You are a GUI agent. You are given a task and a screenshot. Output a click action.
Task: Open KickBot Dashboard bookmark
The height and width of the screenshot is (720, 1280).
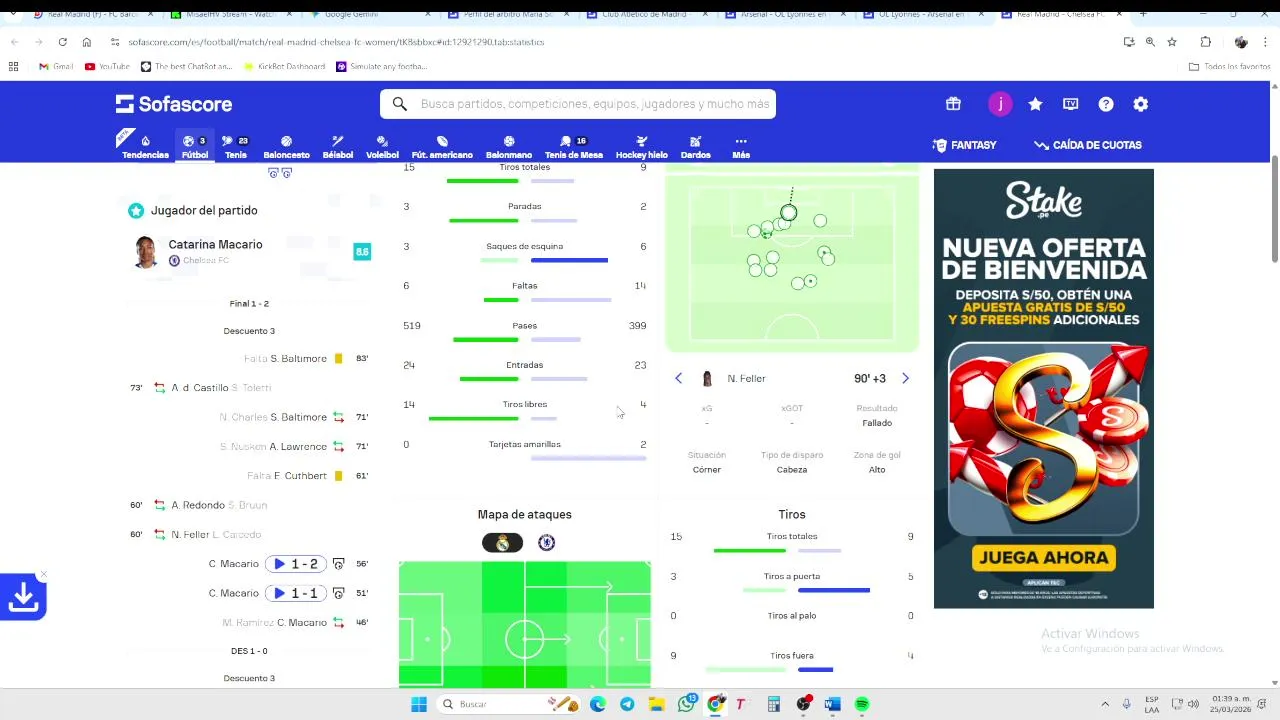pyautogui.click(x=285, y=66)
